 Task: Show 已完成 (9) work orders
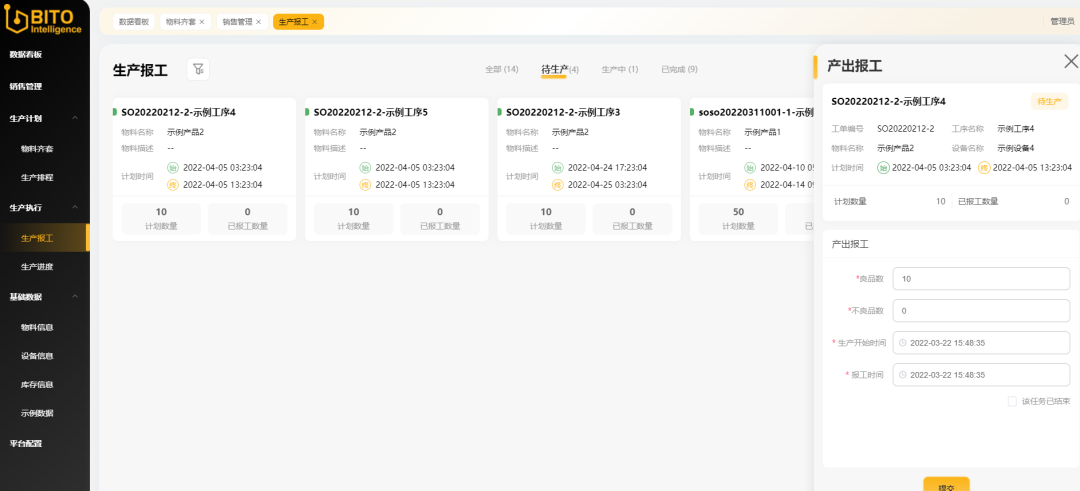(679, 70)
